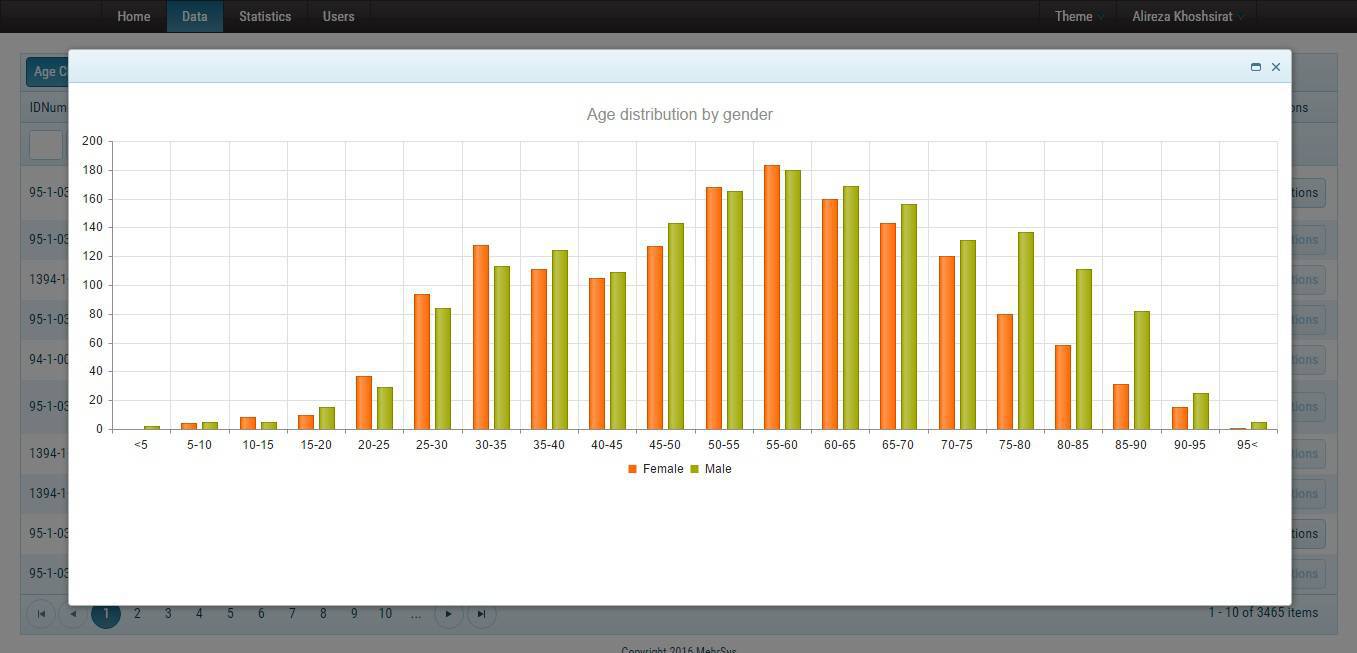Select page 10 in the pager
This screenshot has width=1357, height=653.
(385, 614)
